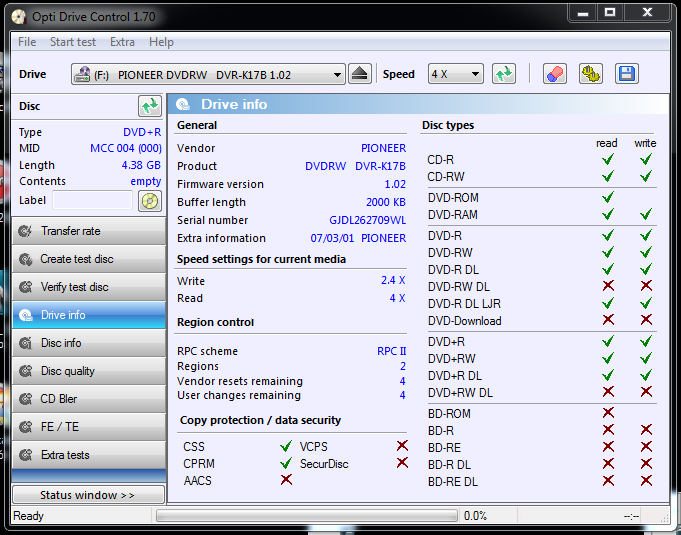Click the save floppy disk toolbar icon
The height and width of the screenshot is (535, 681).
pos(627,74)
